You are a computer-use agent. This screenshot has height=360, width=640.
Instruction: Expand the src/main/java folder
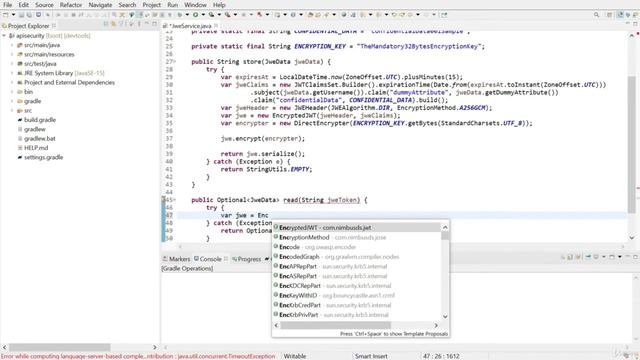pos(12,45)
